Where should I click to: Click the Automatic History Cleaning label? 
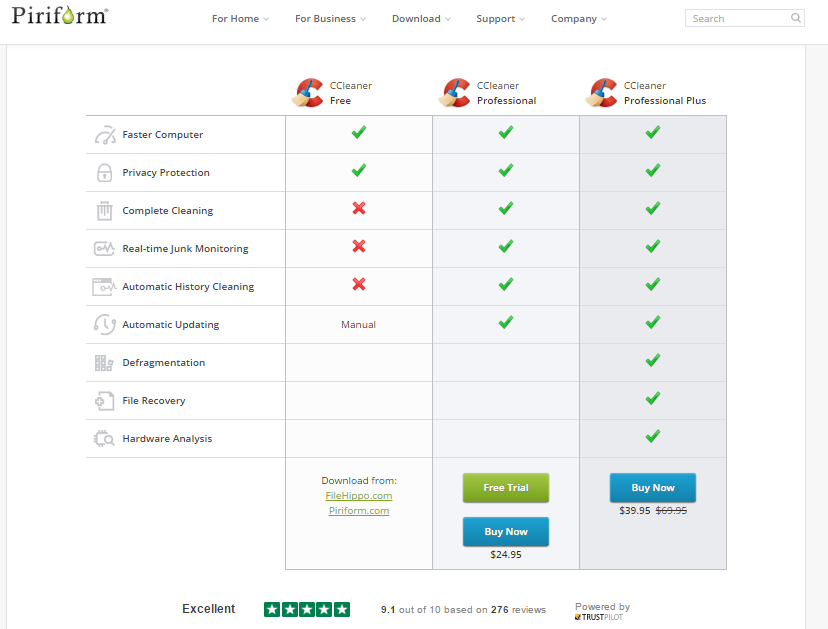(188, 287)
